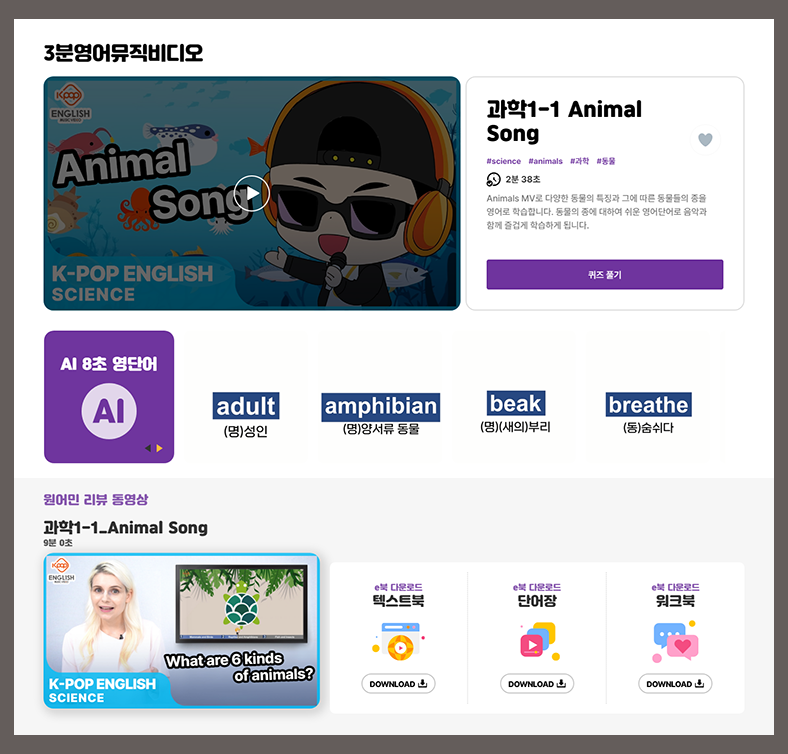This screenshot has width=788, height=754.
Task: Click the 퀴즈 풀기 quiz button
Action: coord(604,274)
